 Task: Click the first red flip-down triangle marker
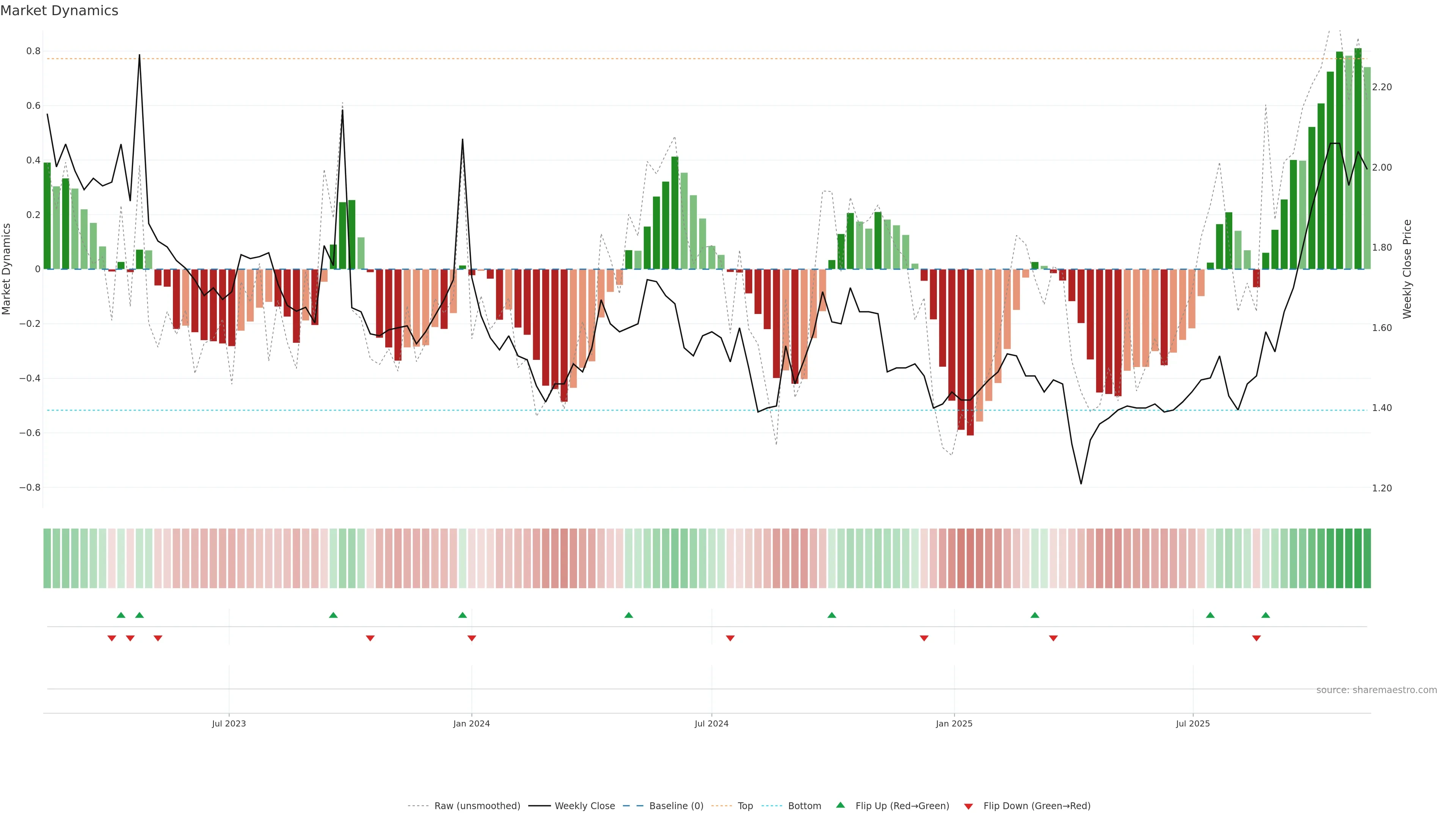(112, 638)
